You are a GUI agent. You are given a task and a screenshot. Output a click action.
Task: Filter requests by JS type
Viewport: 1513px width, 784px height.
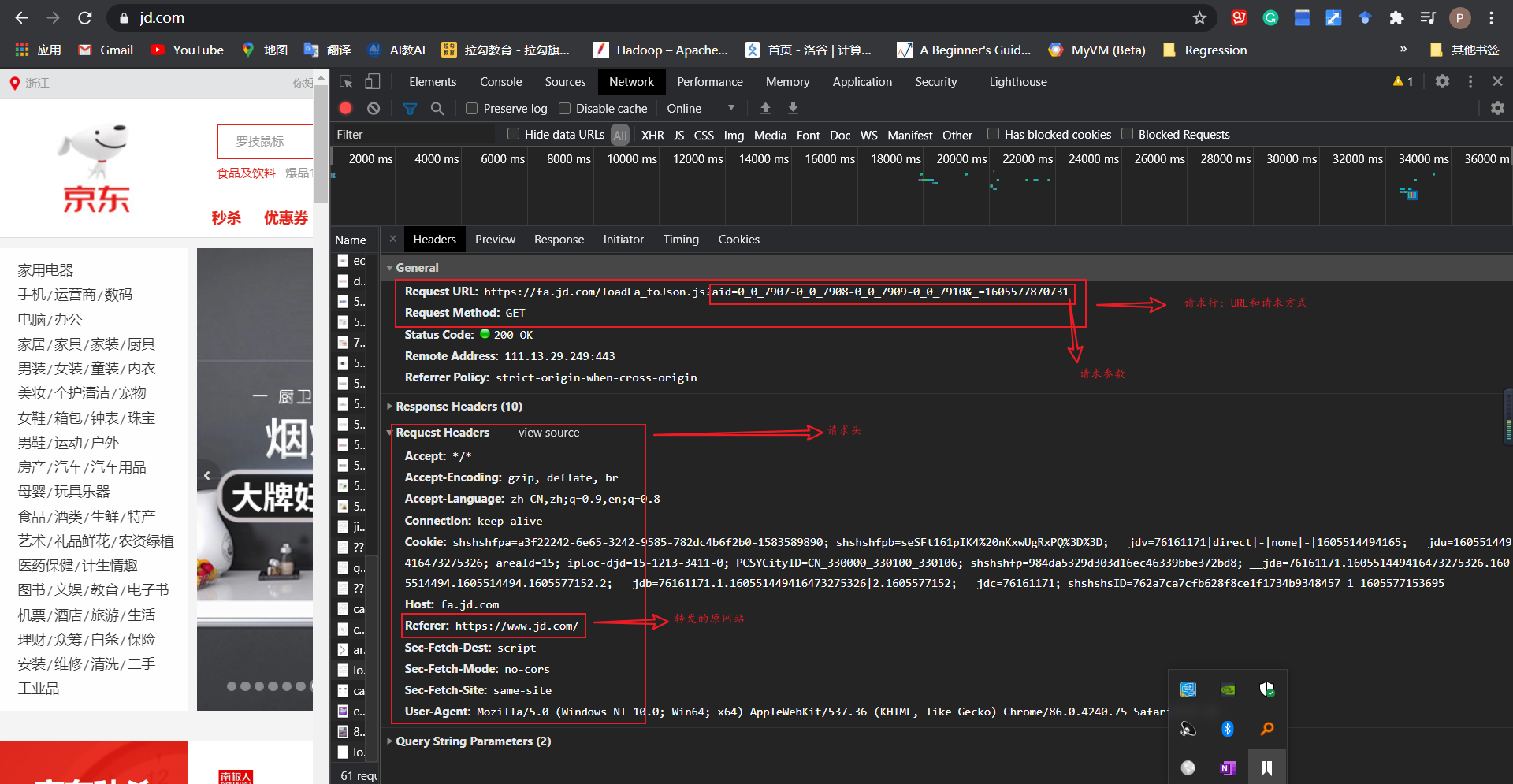[678, 135]
